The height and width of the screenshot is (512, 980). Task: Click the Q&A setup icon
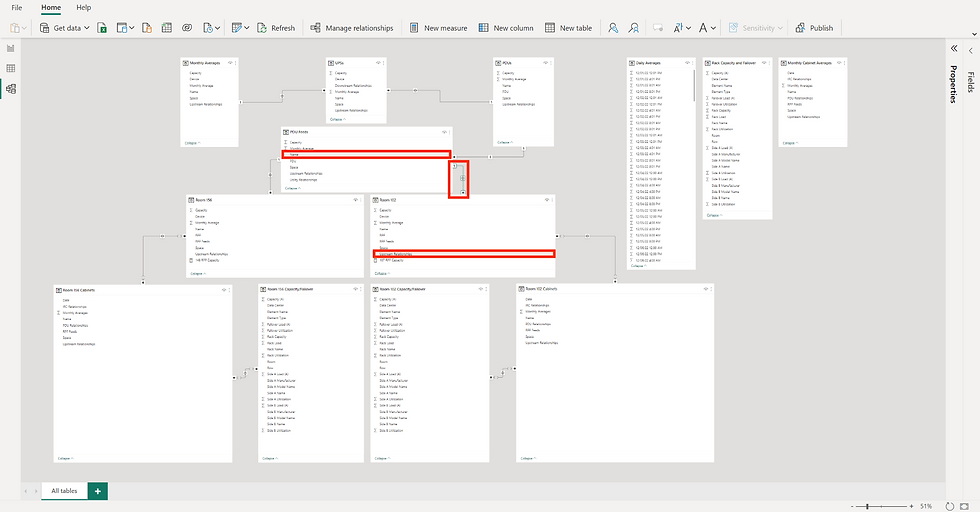(658, 28)
